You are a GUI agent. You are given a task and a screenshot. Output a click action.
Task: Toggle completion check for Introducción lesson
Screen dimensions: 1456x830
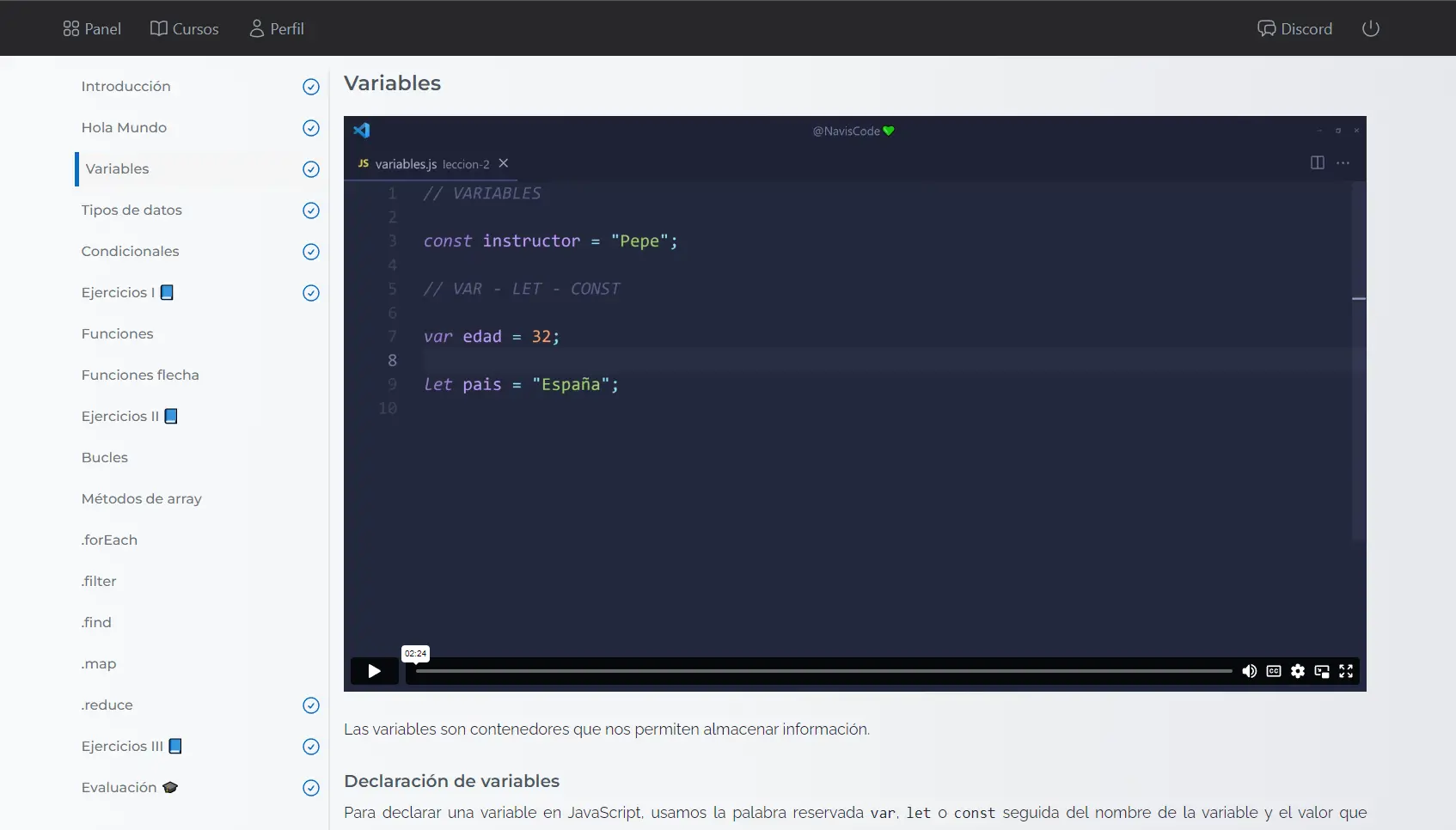click(x=310, y=87)
